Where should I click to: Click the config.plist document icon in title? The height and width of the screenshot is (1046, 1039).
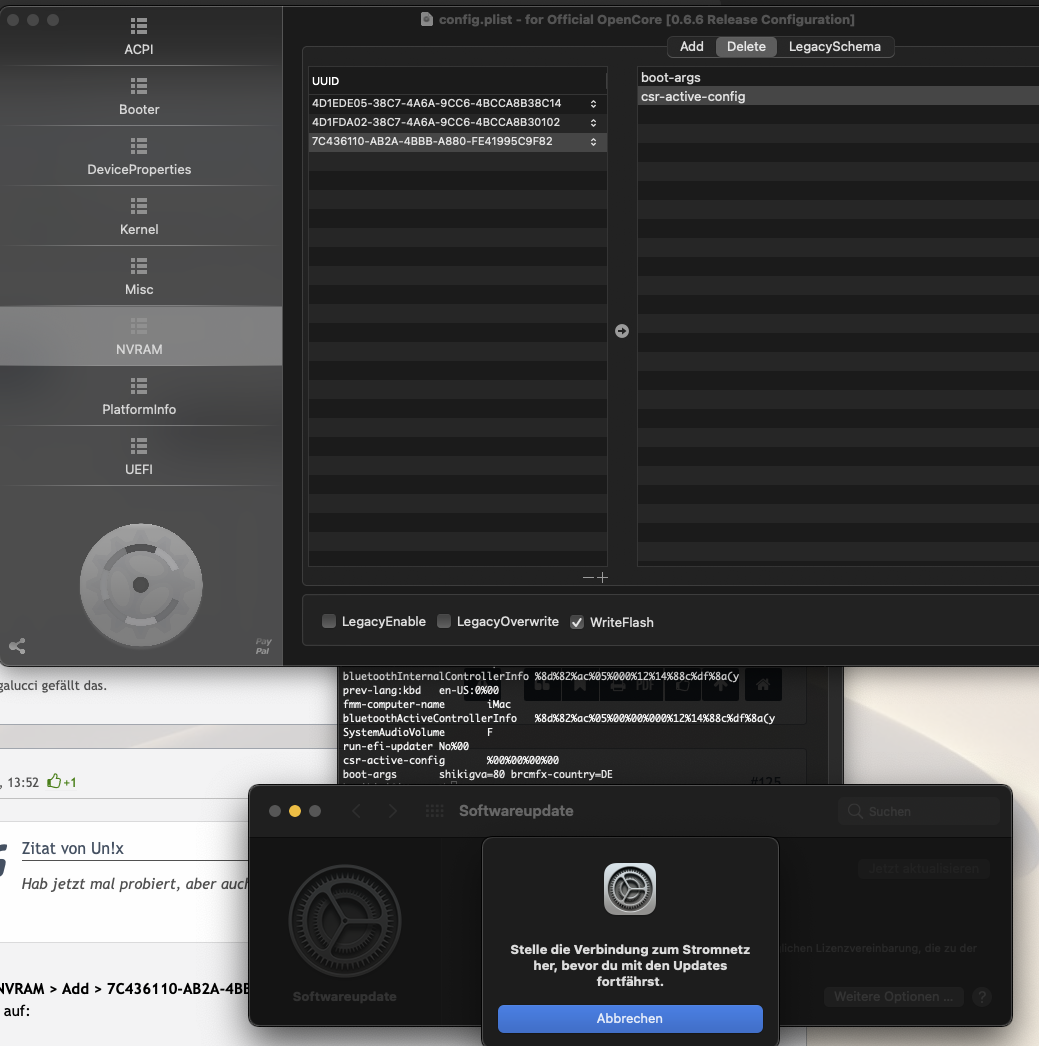[x=427, y=19]
